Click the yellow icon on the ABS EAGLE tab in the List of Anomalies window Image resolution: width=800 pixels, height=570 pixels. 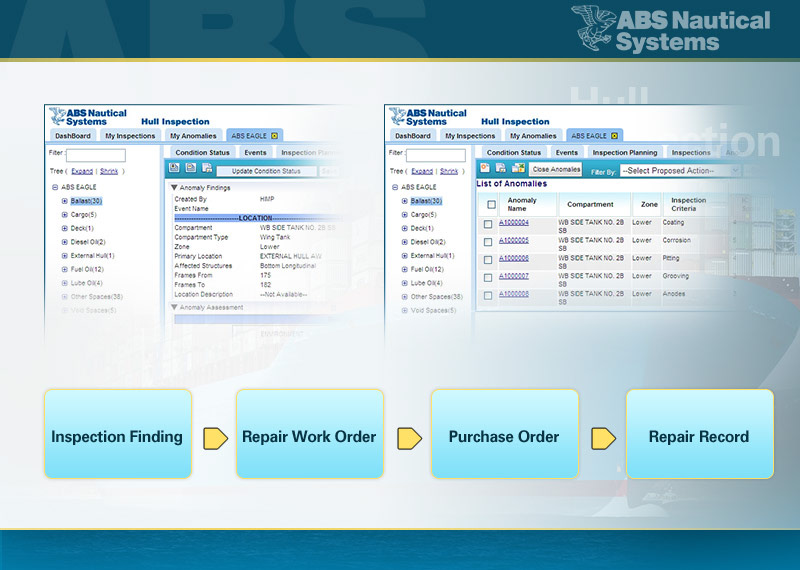[614, 136]
